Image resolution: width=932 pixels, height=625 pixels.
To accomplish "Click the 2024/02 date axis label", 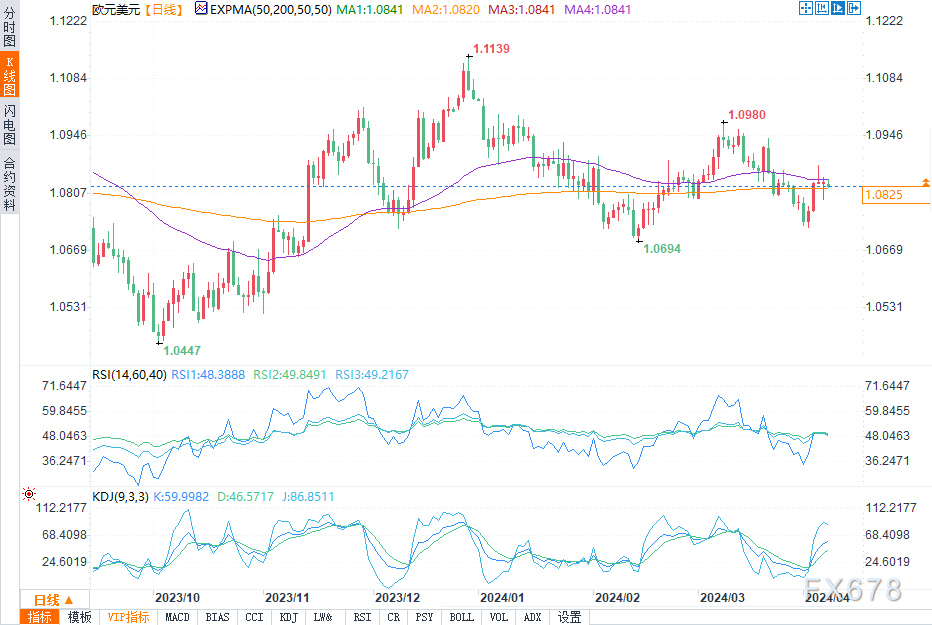I will (618, 598).
